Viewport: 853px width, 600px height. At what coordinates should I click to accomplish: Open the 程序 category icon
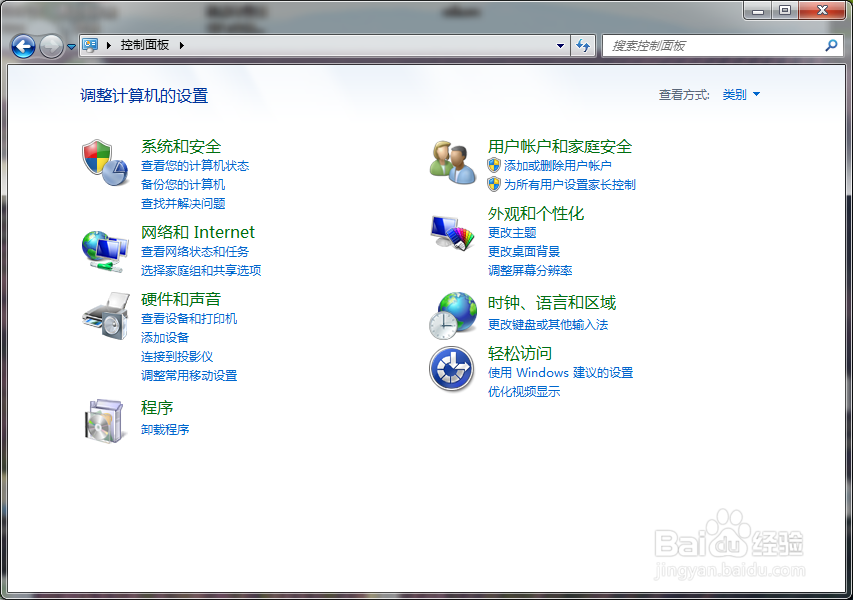(104, 420)
